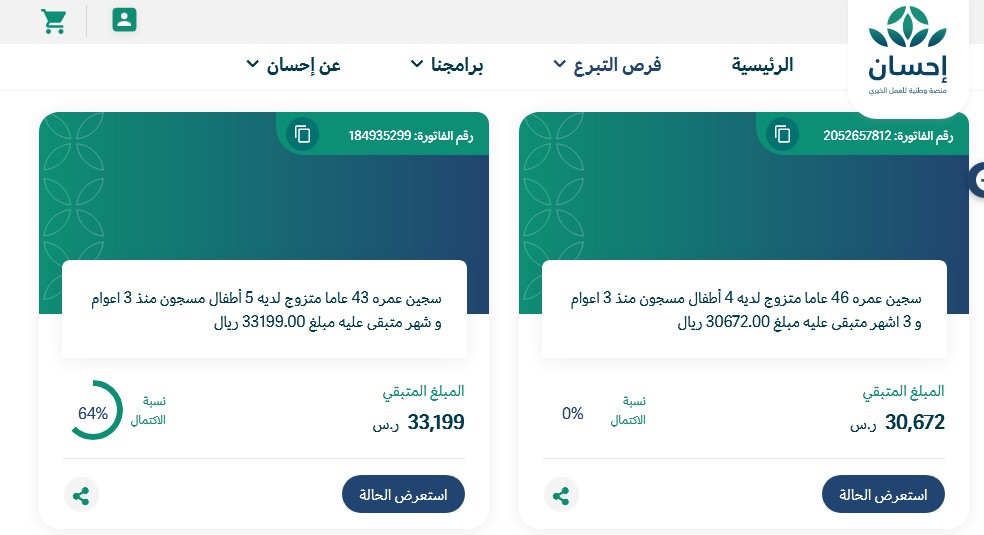984x535 pixels.
Task: Click استعرض الحالة for the 43-year-old prisoner
Action: pyautogui.click(x=403, y=494)
